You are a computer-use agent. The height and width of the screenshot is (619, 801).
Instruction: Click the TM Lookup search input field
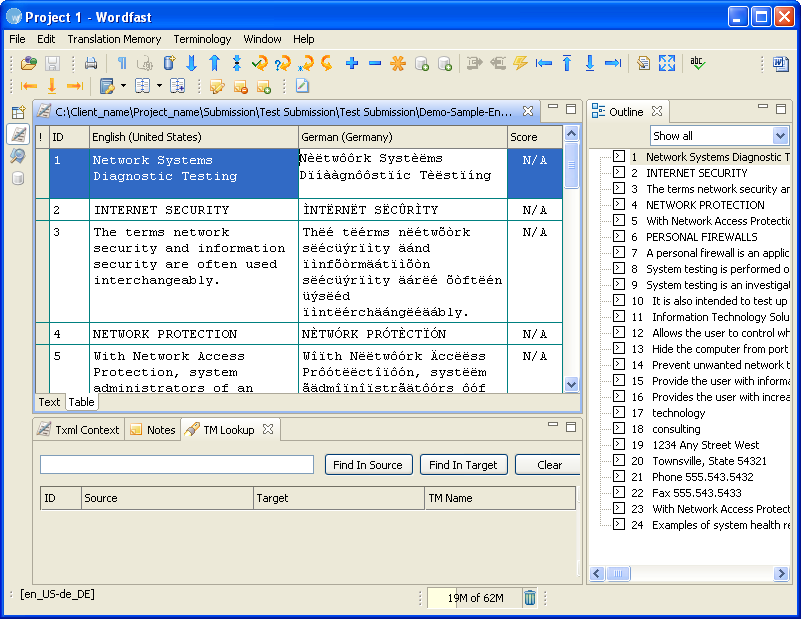tap(177, 465)
